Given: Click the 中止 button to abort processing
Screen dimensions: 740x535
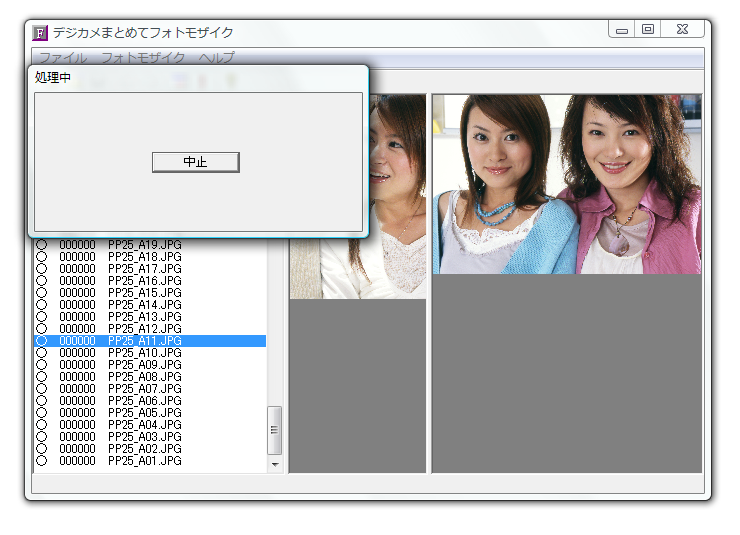Looking at the screenshot, I should [x=195, y=162].
